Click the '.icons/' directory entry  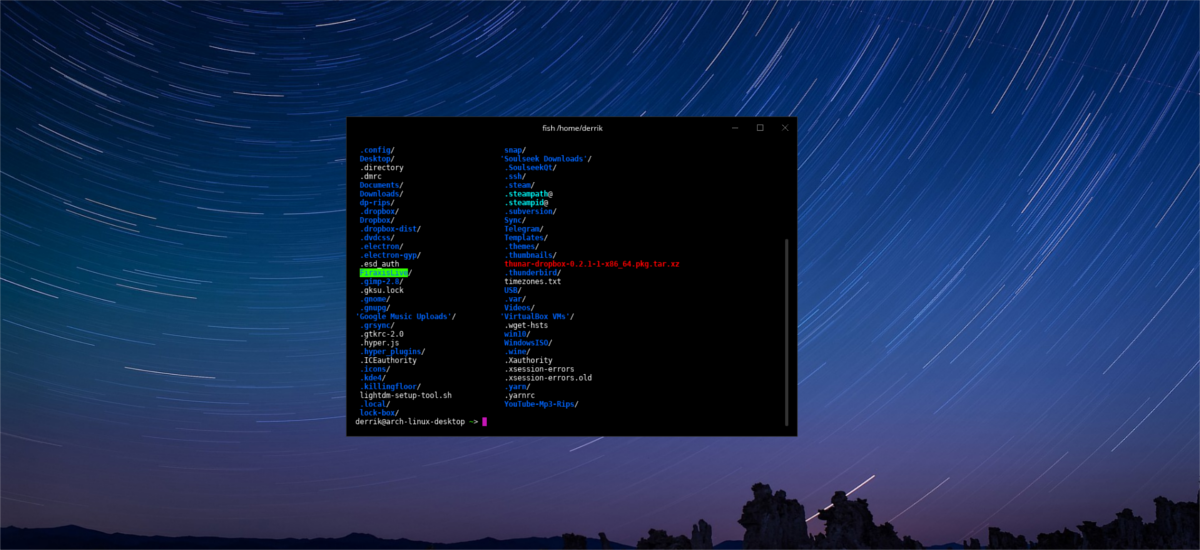pyautogui.click(x=375, y=369)
